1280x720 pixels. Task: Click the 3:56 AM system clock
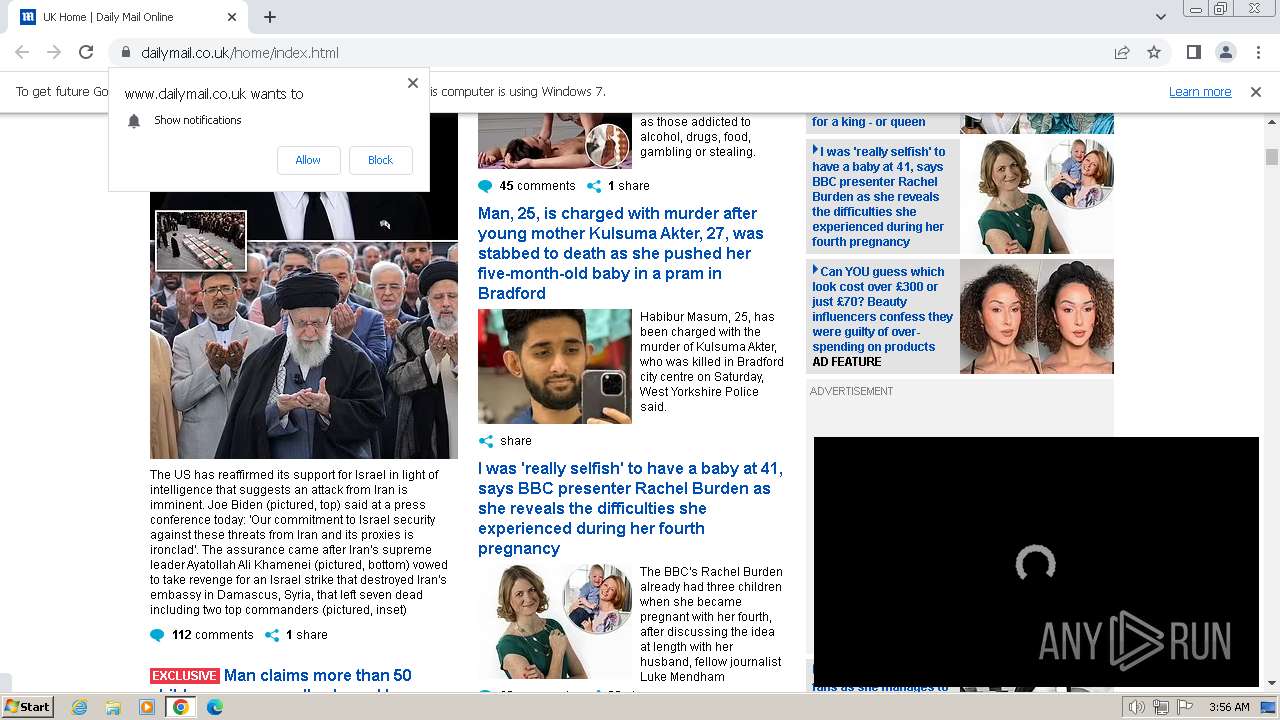point(1229,707)
